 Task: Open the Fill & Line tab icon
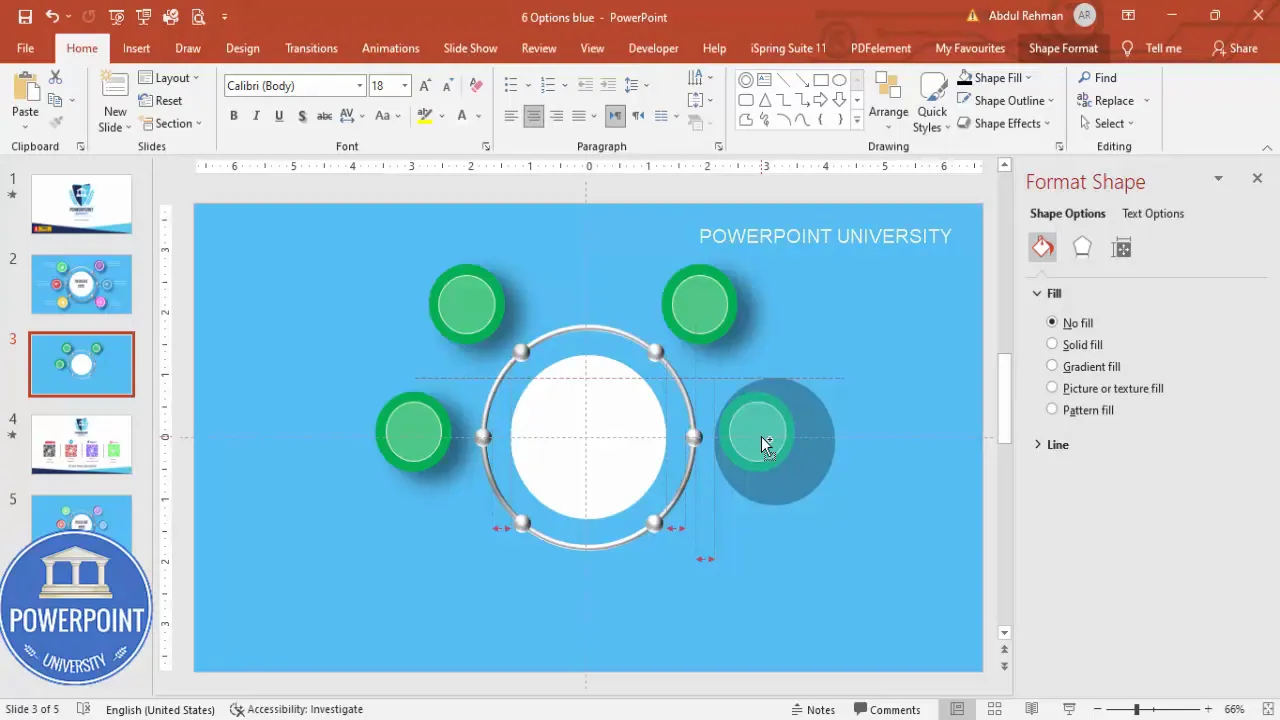tap(1042, 247)
